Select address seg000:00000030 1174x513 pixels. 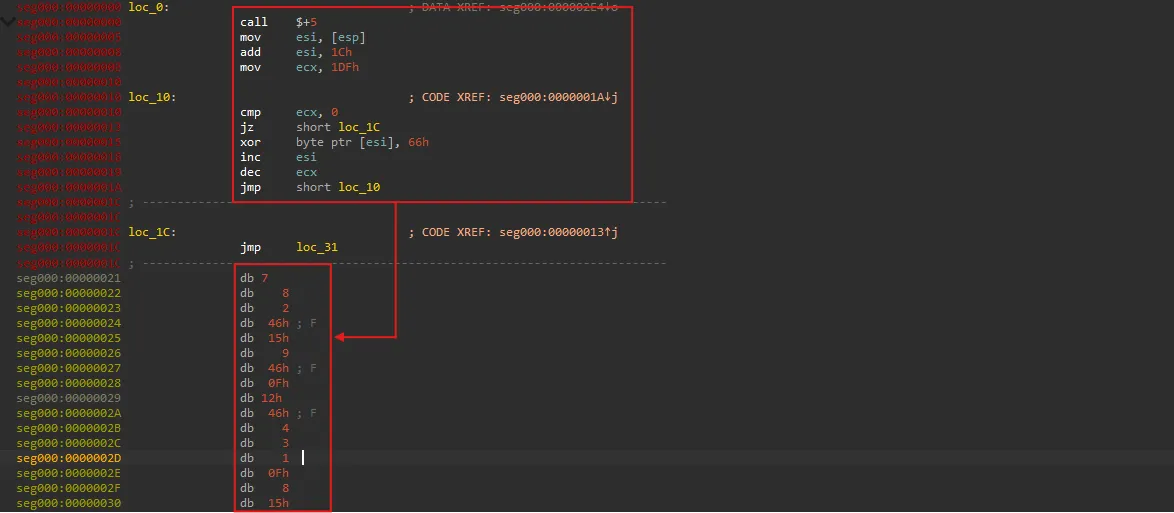click(x=69, y=502)
